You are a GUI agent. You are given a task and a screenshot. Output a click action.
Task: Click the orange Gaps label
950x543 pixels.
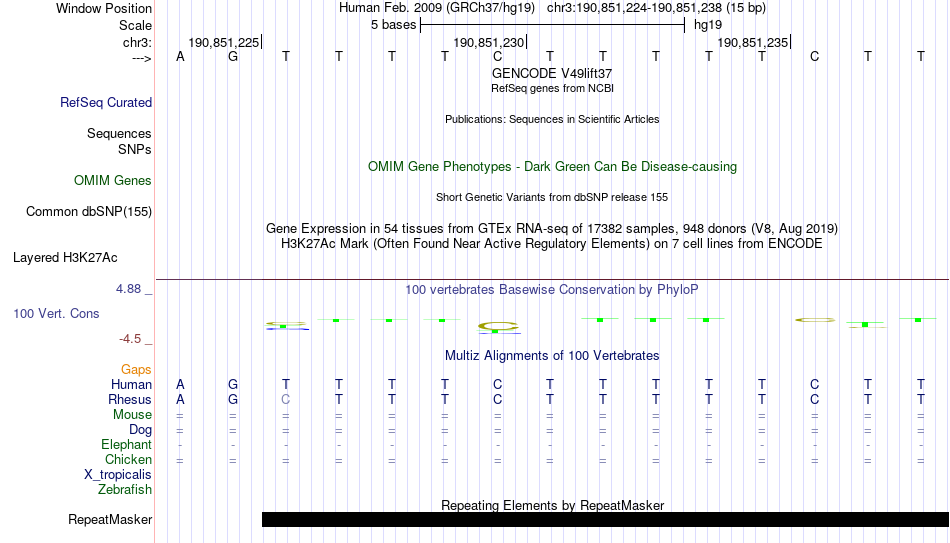click(x=136, y=370)
